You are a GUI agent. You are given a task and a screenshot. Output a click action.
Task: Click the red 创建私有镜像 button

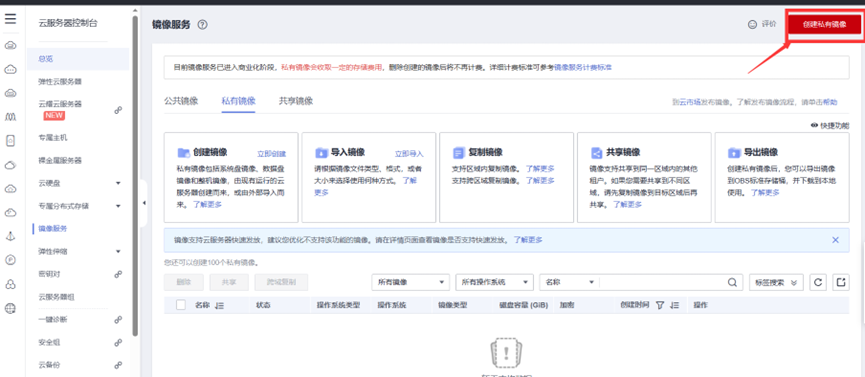[x=824, y=25]
